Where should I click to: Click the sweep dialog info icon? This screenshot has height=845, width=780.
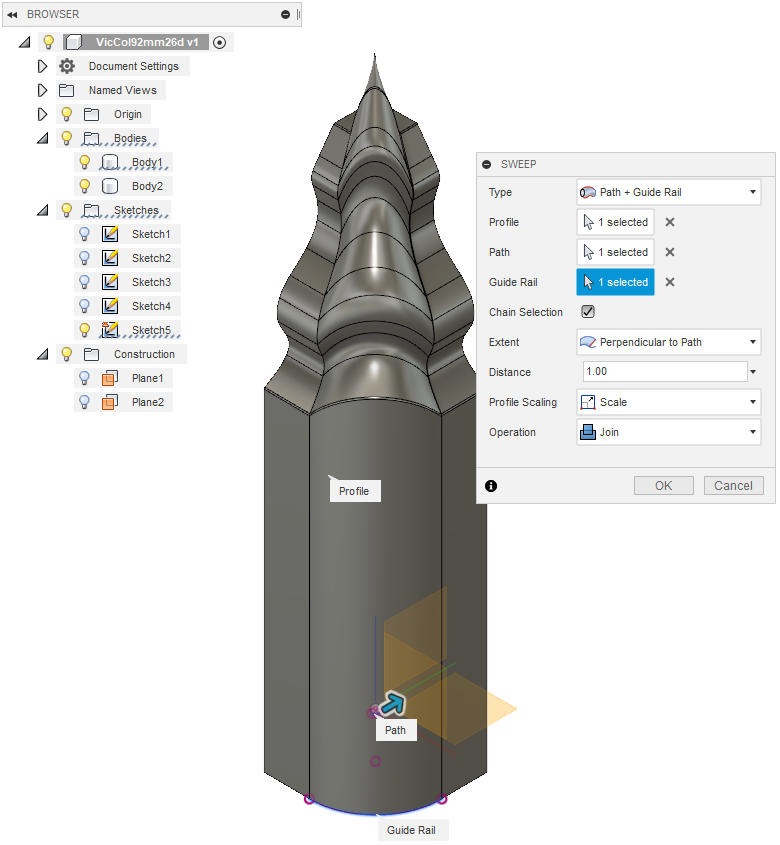[x=491, y=486]
